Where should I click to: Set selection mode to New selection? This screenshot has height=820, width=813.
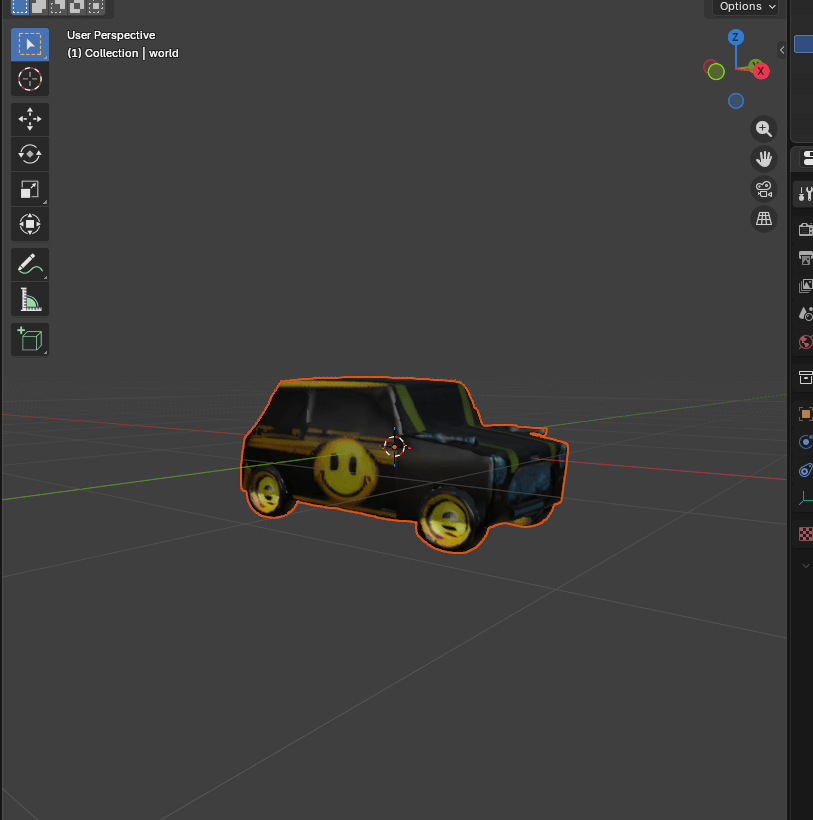pyautogui.click(x=20, y=6)
